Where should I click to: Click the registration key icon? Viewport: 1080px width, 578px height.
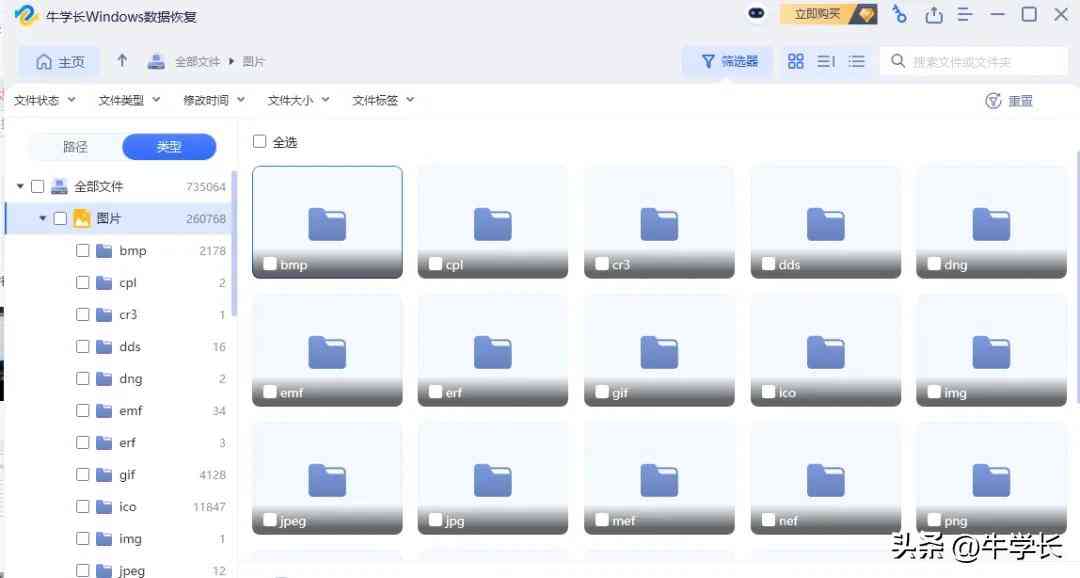click(898, 14)
